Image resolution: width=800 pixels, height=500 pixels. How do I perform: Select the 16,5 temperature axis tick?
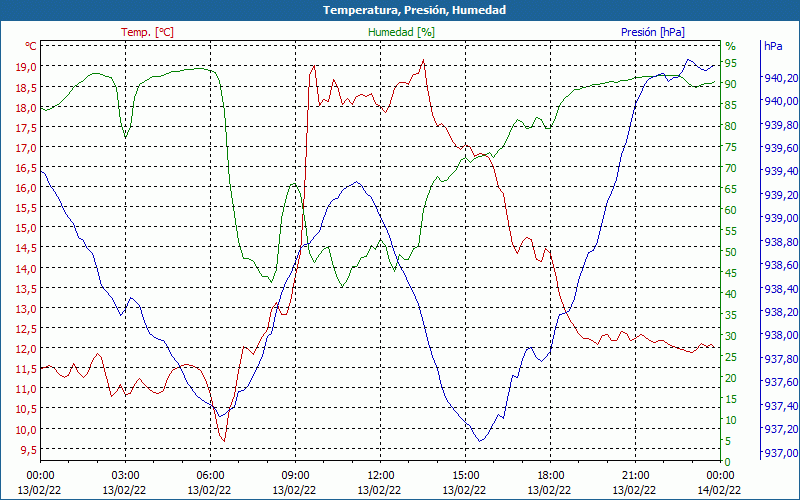point(27,168)
